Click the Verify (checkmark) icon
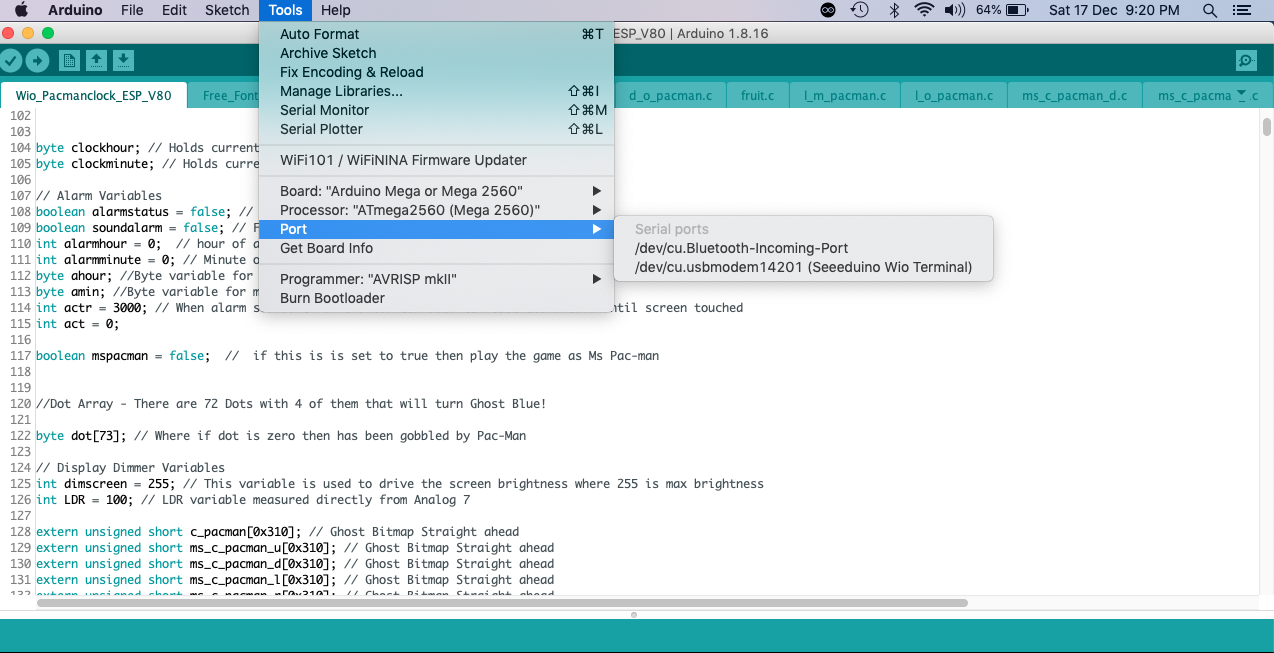The width and height of the screenshot is (1274, 653). click(x=12, y=60)
